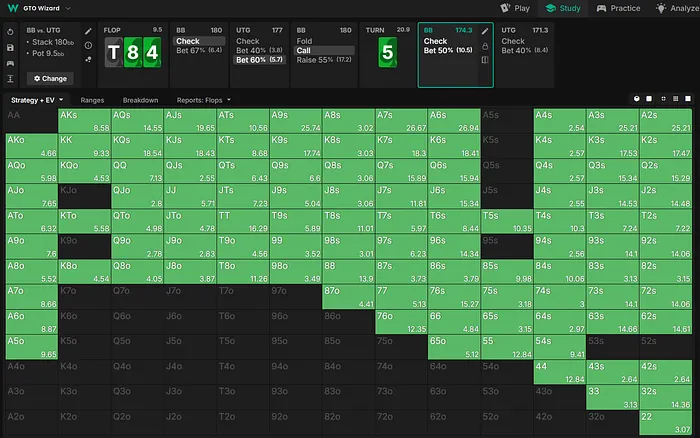Click the book icon in BB action card
The width and height of the screenshot is (700, 438).
(485, 60)
